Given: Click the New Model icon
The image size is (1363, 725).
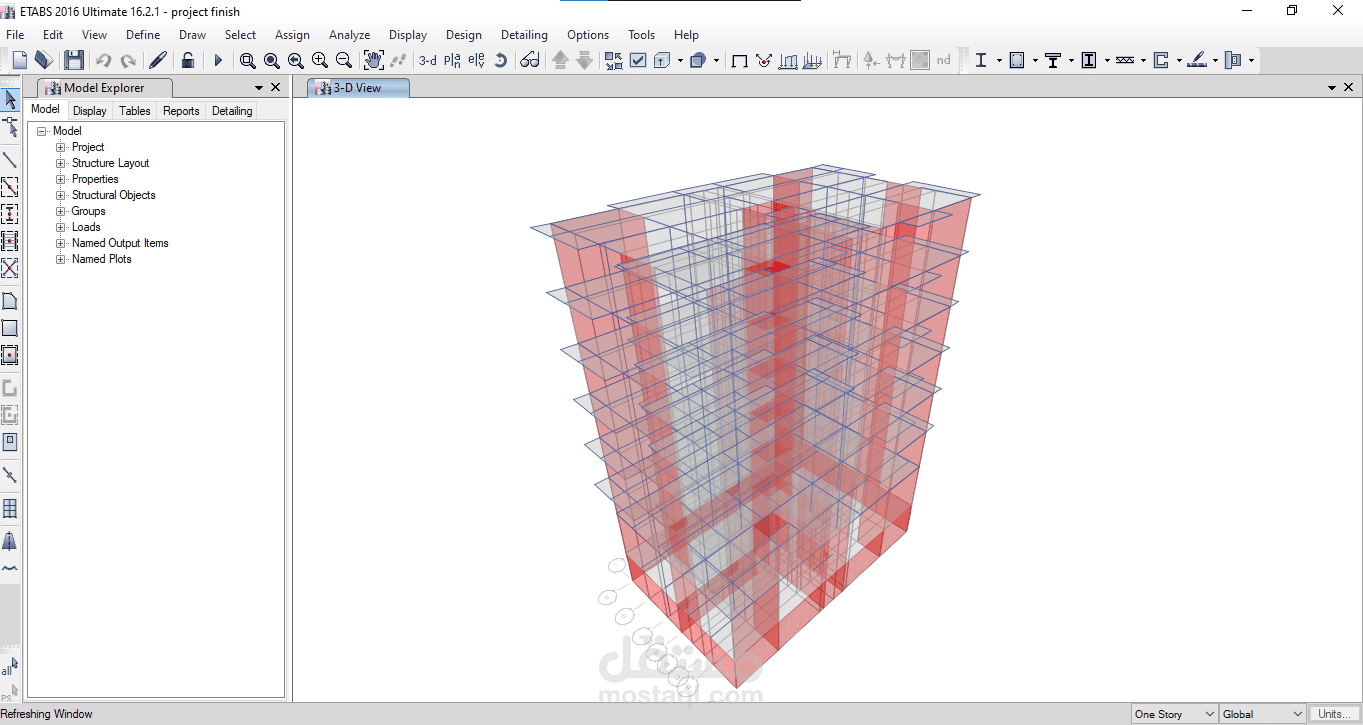Looking at the screenshot, I should tap(19, 60).
